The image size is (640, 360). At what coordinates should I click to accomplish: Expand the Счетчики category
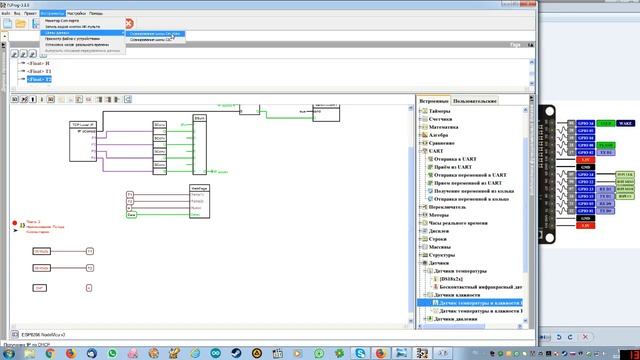[x=420, y=119]
